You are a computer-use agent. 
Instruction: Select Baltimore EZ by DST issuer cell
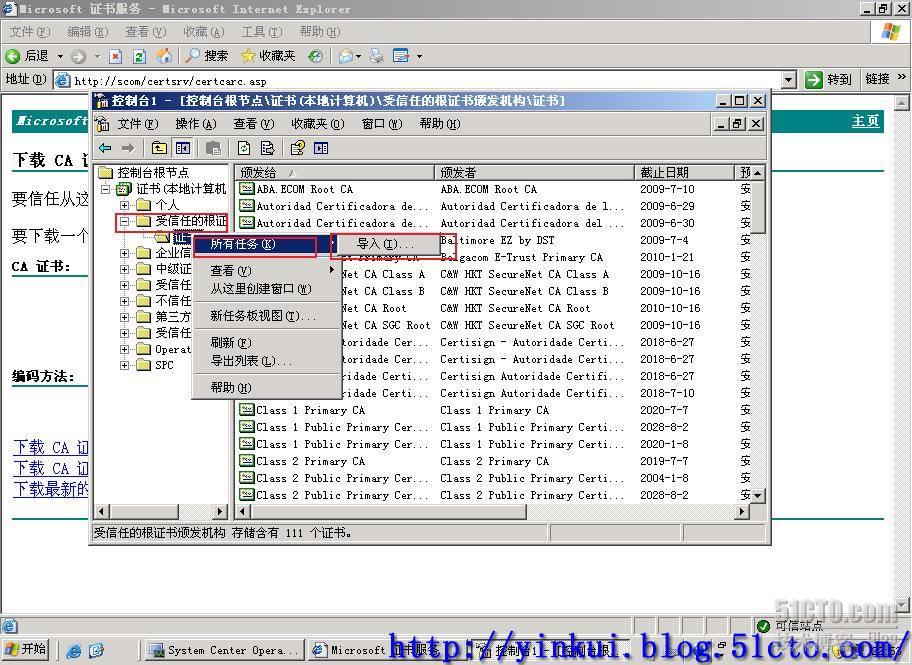[x=497, y=240]
